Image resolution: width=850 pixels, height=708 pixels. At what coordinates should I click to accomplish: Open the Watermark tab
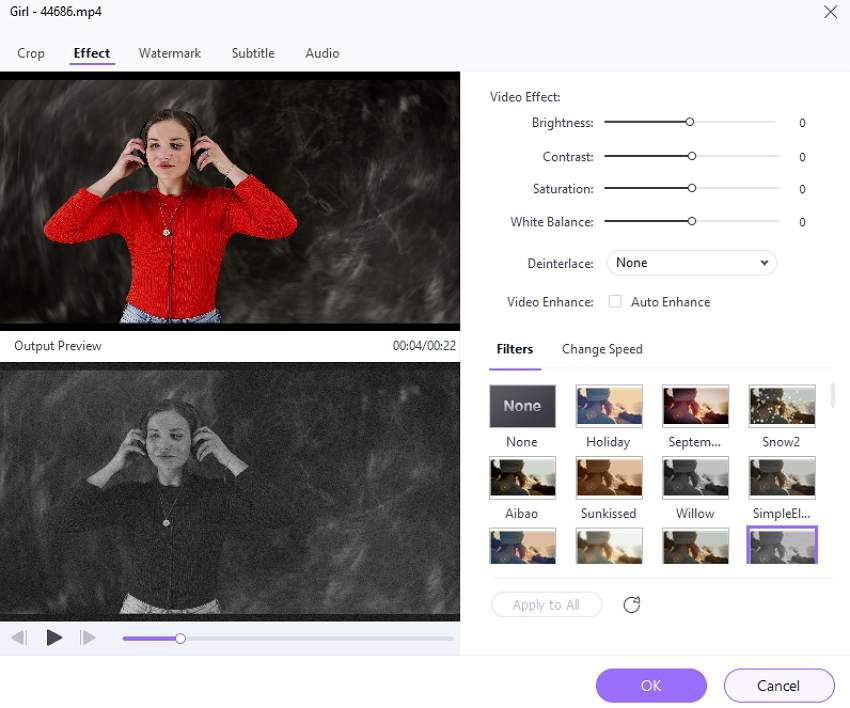coord(170,53)
